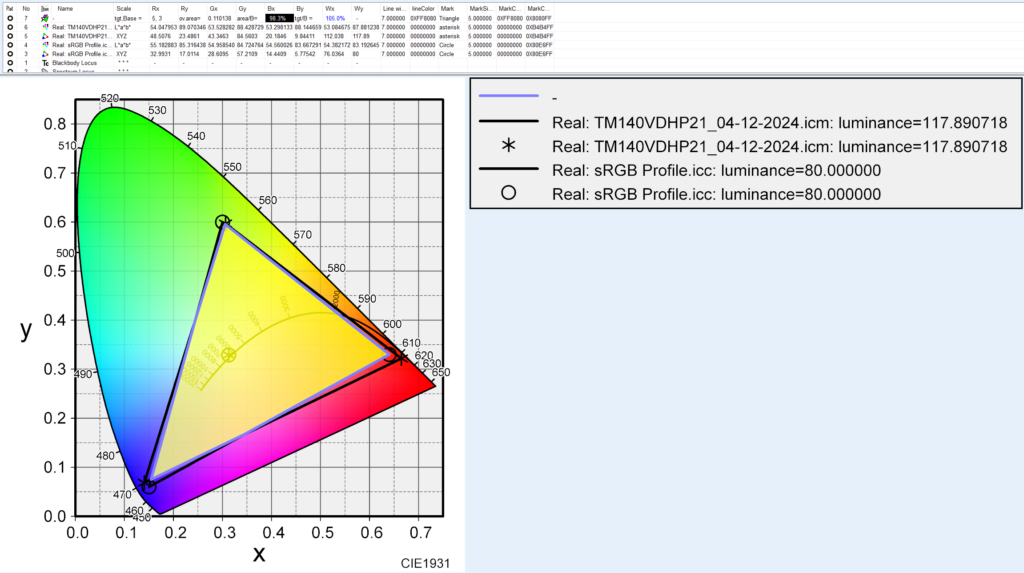Click the lineColor column header
Image resolution: width=1024 pixels, height=573 pixels.
pyautogui.click(x=423, y=9)
